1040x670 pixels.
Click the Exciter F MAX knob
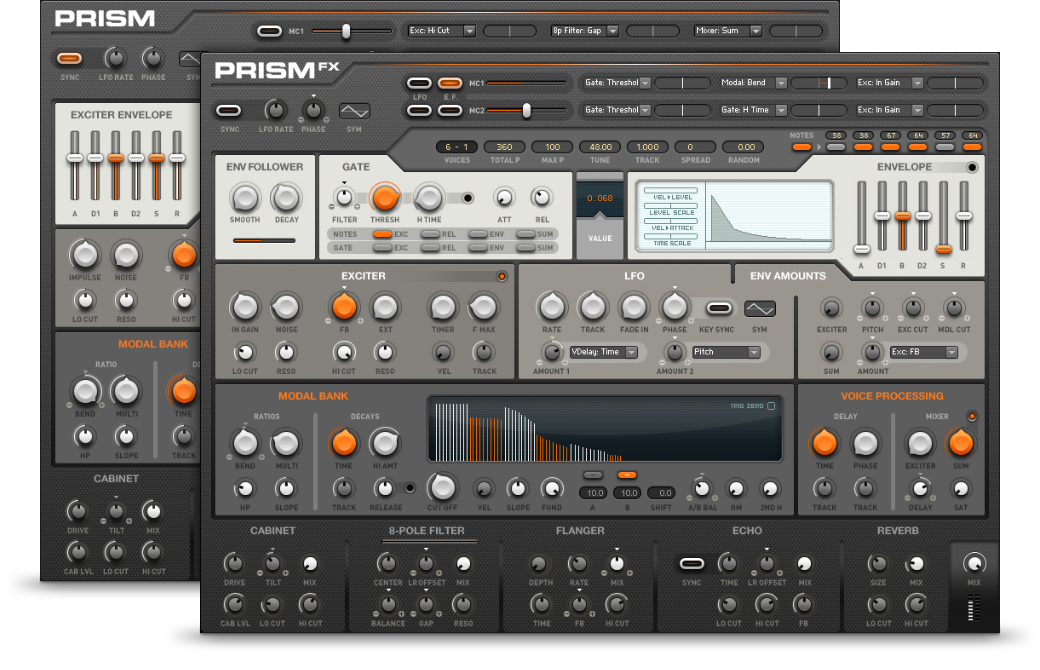[x=484, y=307]
